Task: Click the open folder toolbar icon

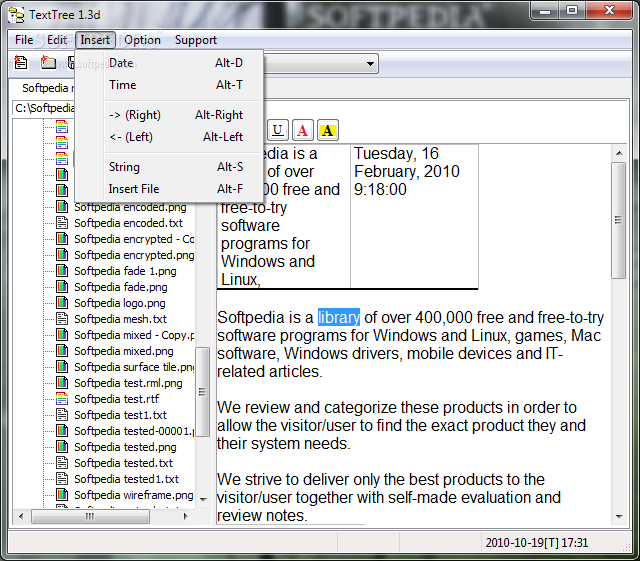Action: (48, 62)
